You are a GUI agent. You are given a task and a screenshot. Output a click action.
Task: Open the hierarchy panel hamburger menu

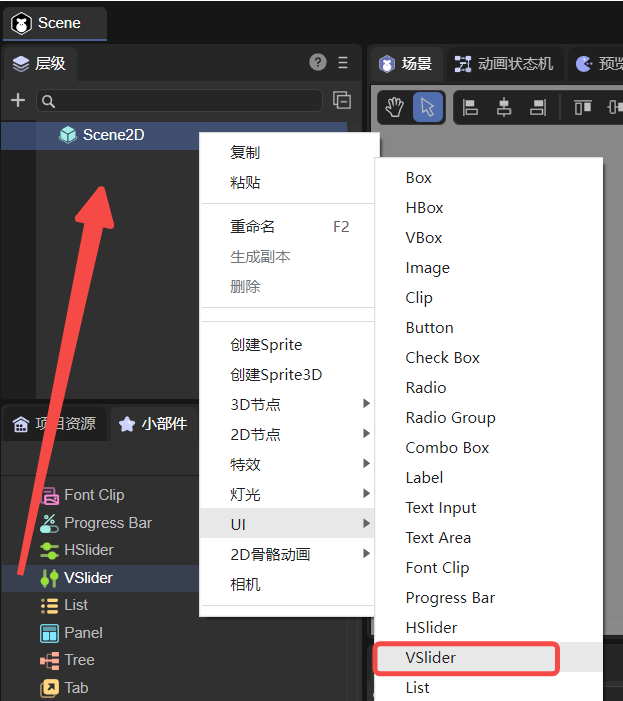pos(343,62)
